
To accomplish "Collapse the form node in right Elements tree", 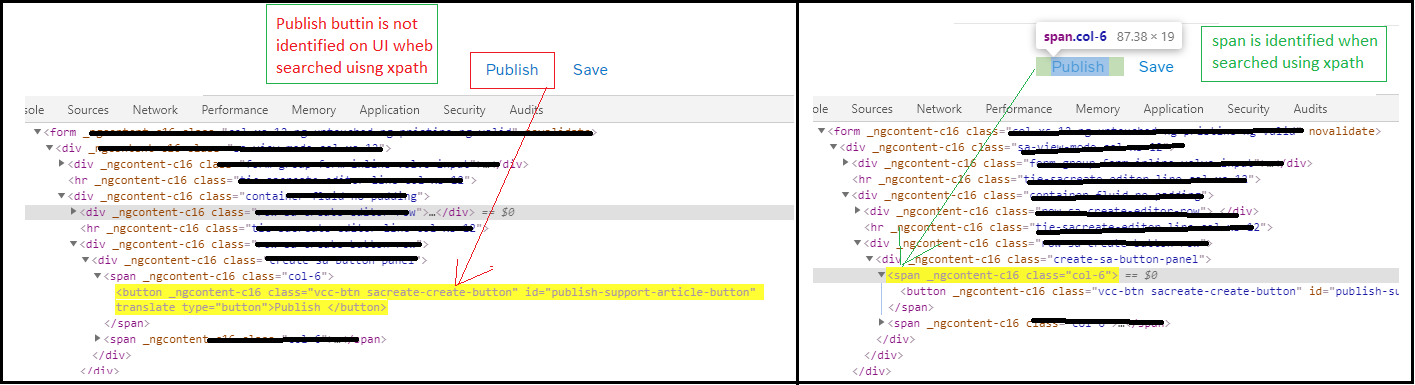I will point(821,131).
